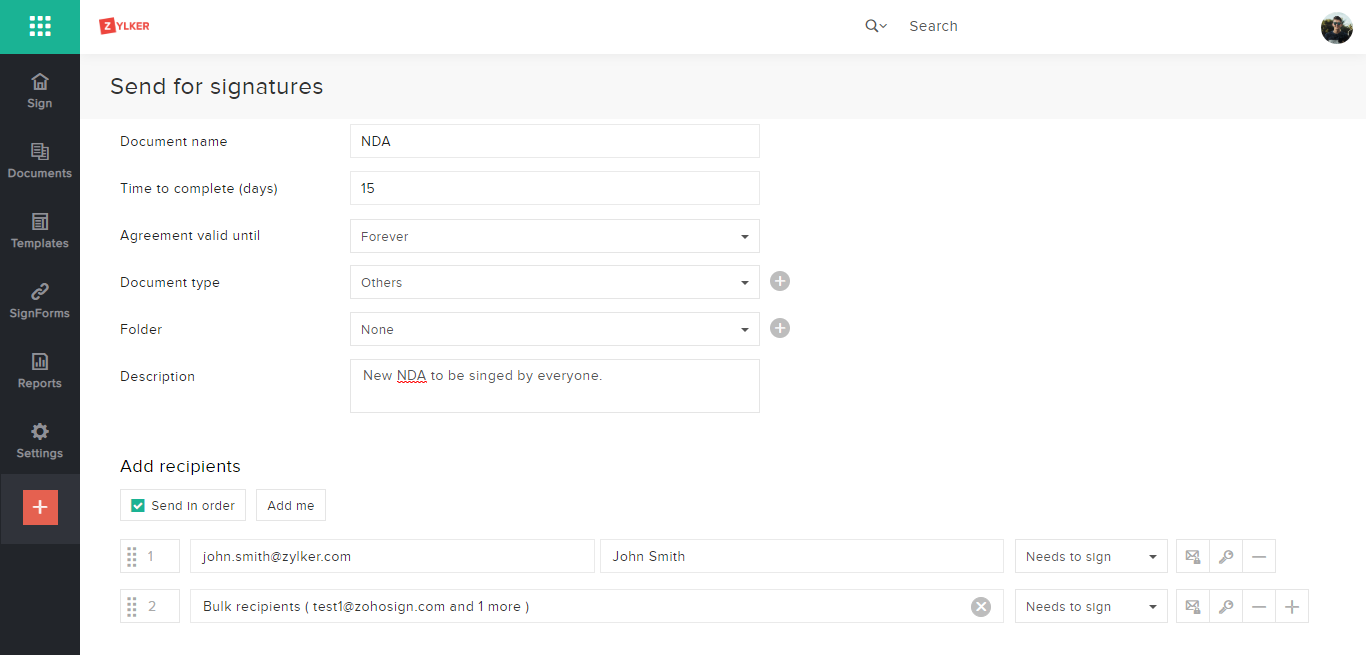This screenshot has width=1366, height=655.
Task: Clear the bulk recipients entry
Action: tap(981, 607)
